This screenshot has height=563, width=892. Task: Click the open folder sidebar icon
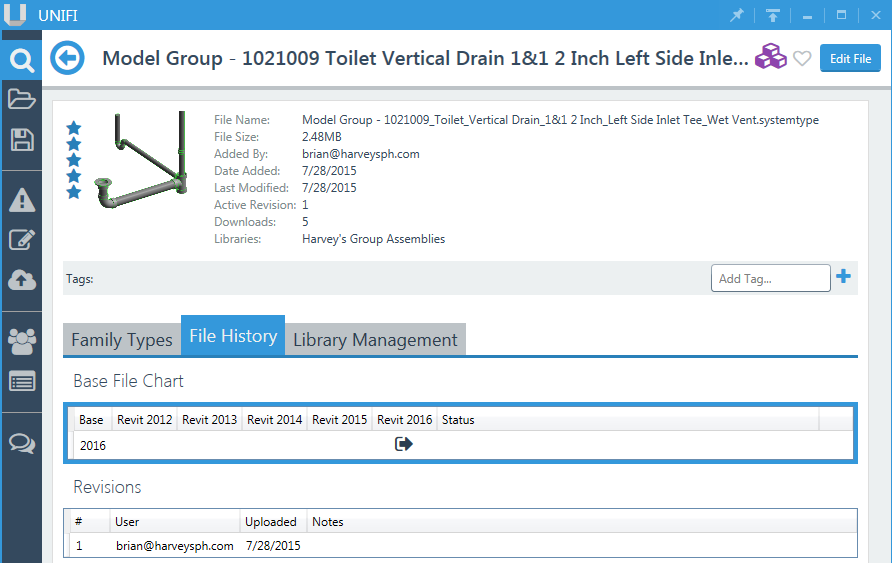coord(22,100)
